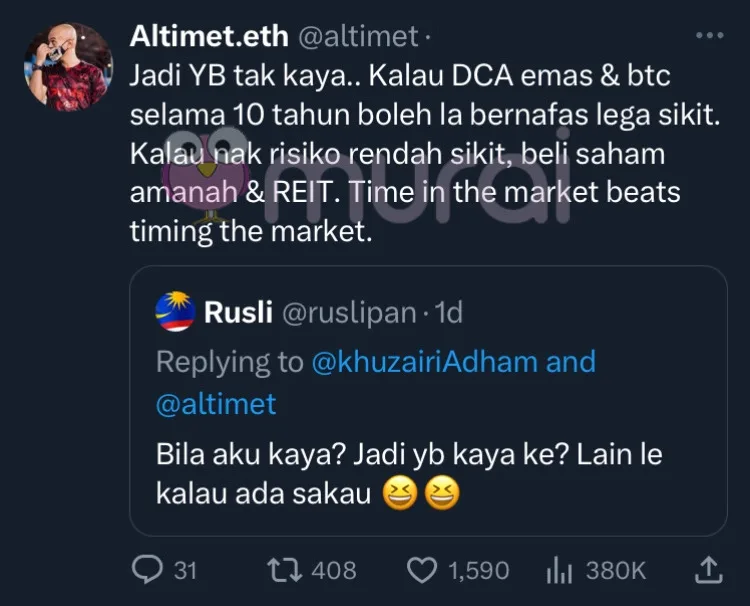Open the @khuzairiAdham mention link
Screen dimensions: 750x606
click(x=426, y=361)
